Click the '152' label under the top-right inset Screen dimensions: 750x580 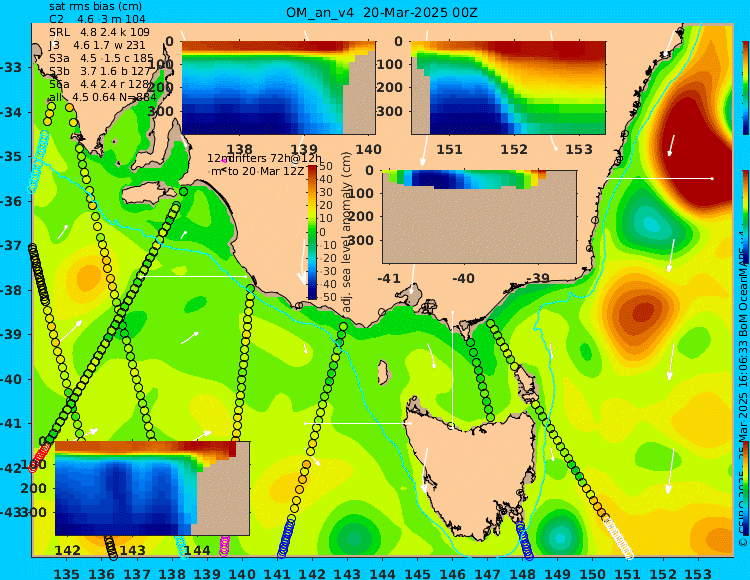(x=514, y=149)
